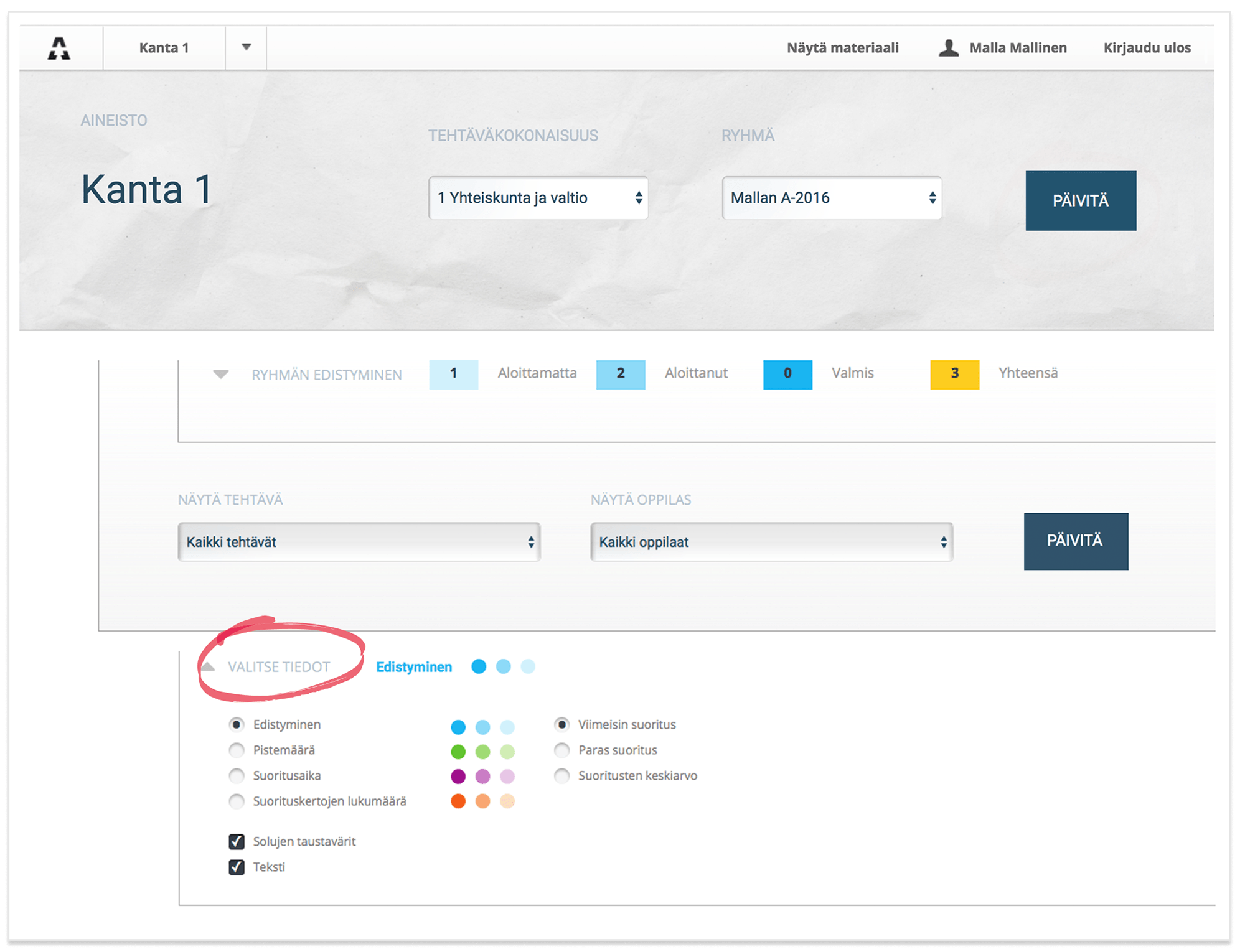1245x952 pixels.
Task: Click the NÄYTÄ OPPILAS label
Action: pyautogui.click(x=641, y=500)
